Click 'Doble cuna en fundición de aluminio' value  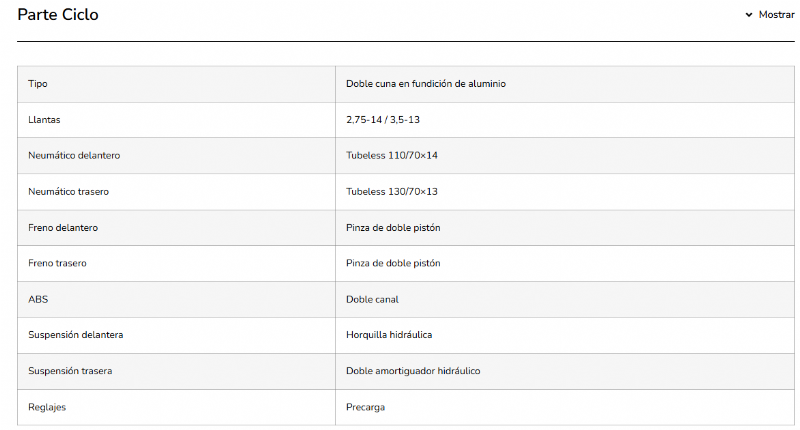coord(426,84)
